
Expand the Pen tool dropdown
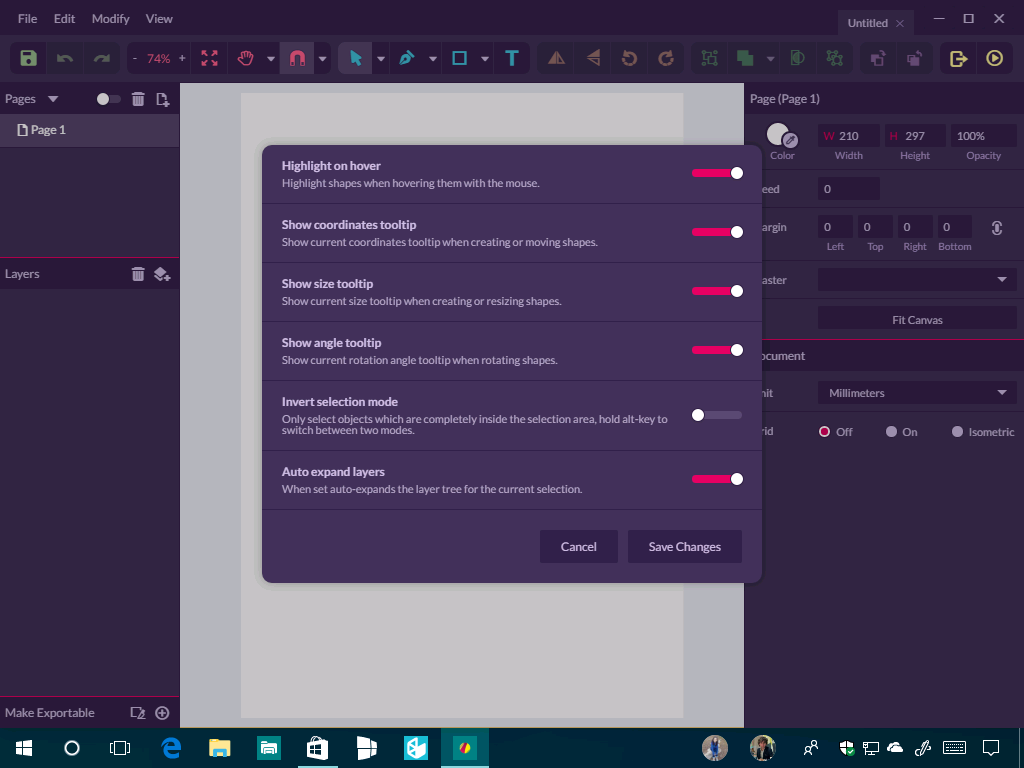(432, 59)
